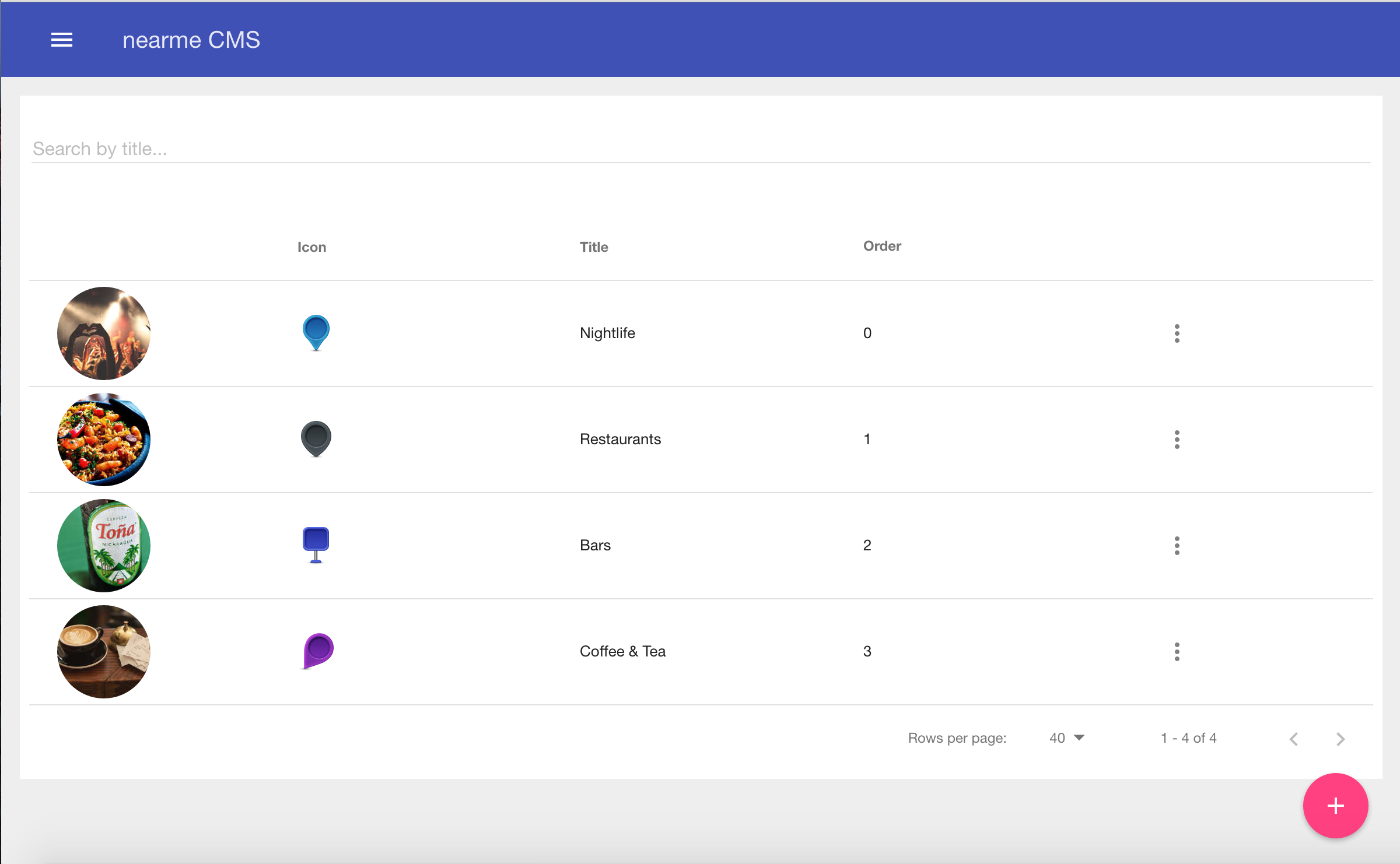Click the nearme CMS title
This screenshot has height=864, width=1400.
point(191,39)
